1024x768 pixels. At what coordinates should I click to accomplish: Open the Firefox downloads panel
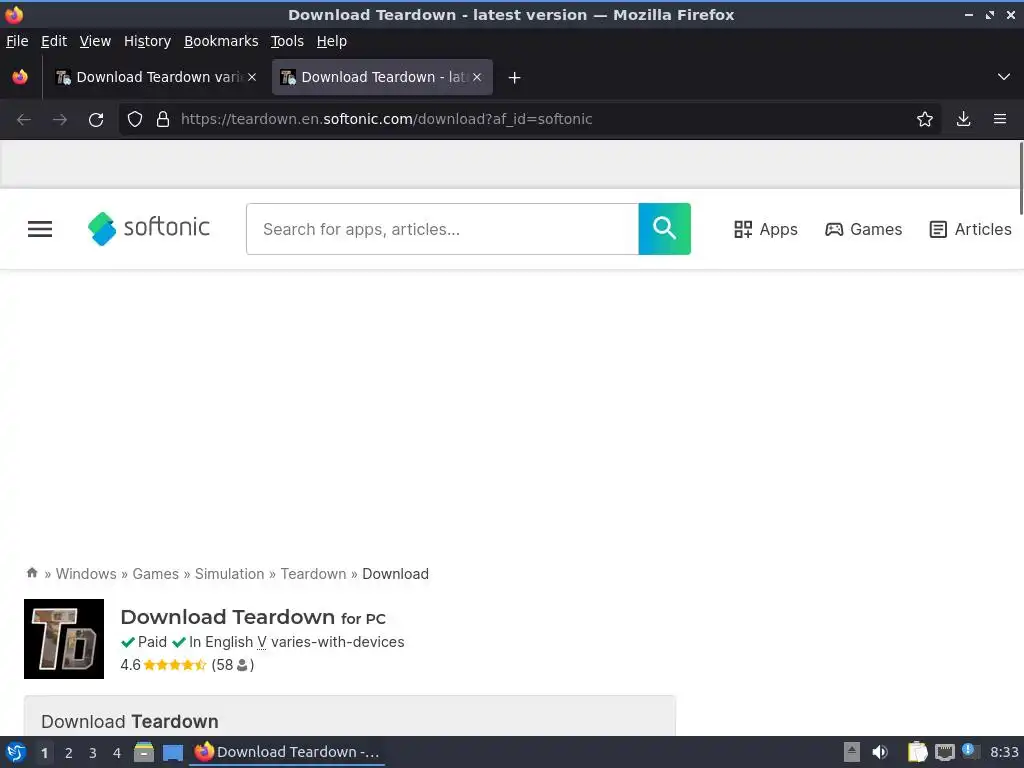click(963, 120)
